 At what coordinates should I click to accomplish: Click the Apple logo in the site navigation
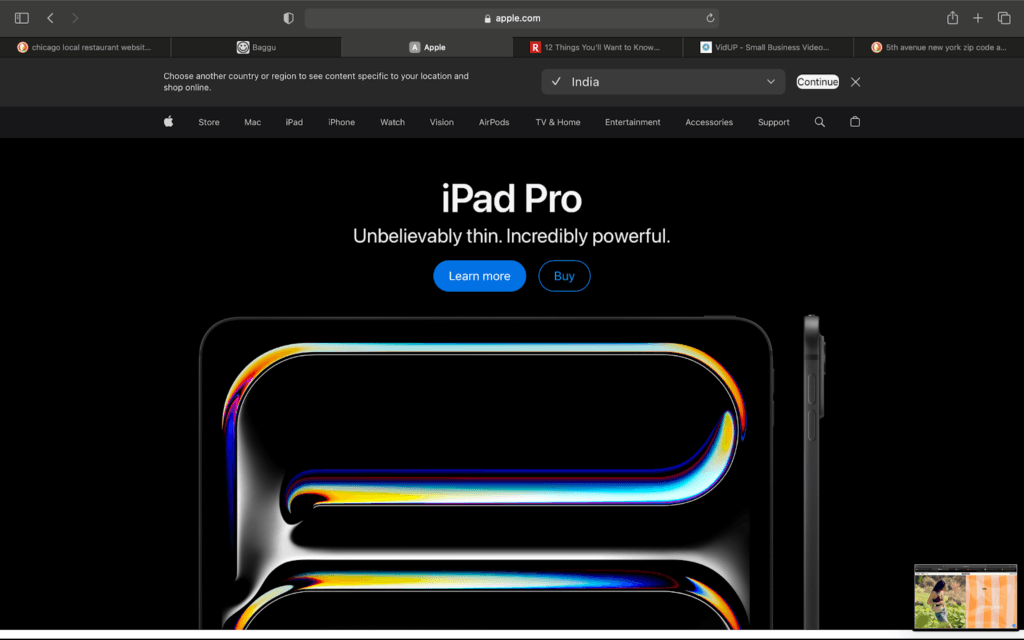click(168, 121)
